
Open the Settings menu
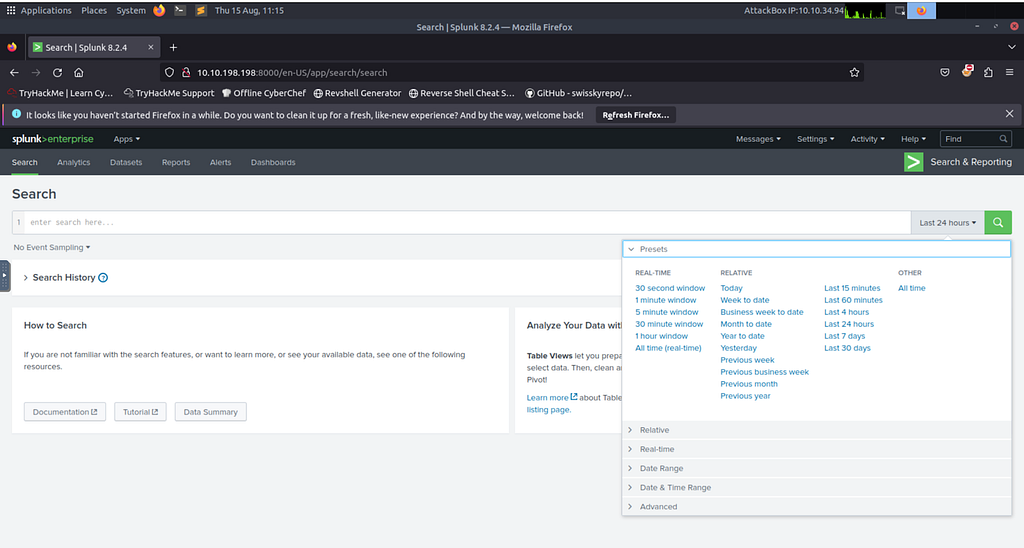point(816,139)
